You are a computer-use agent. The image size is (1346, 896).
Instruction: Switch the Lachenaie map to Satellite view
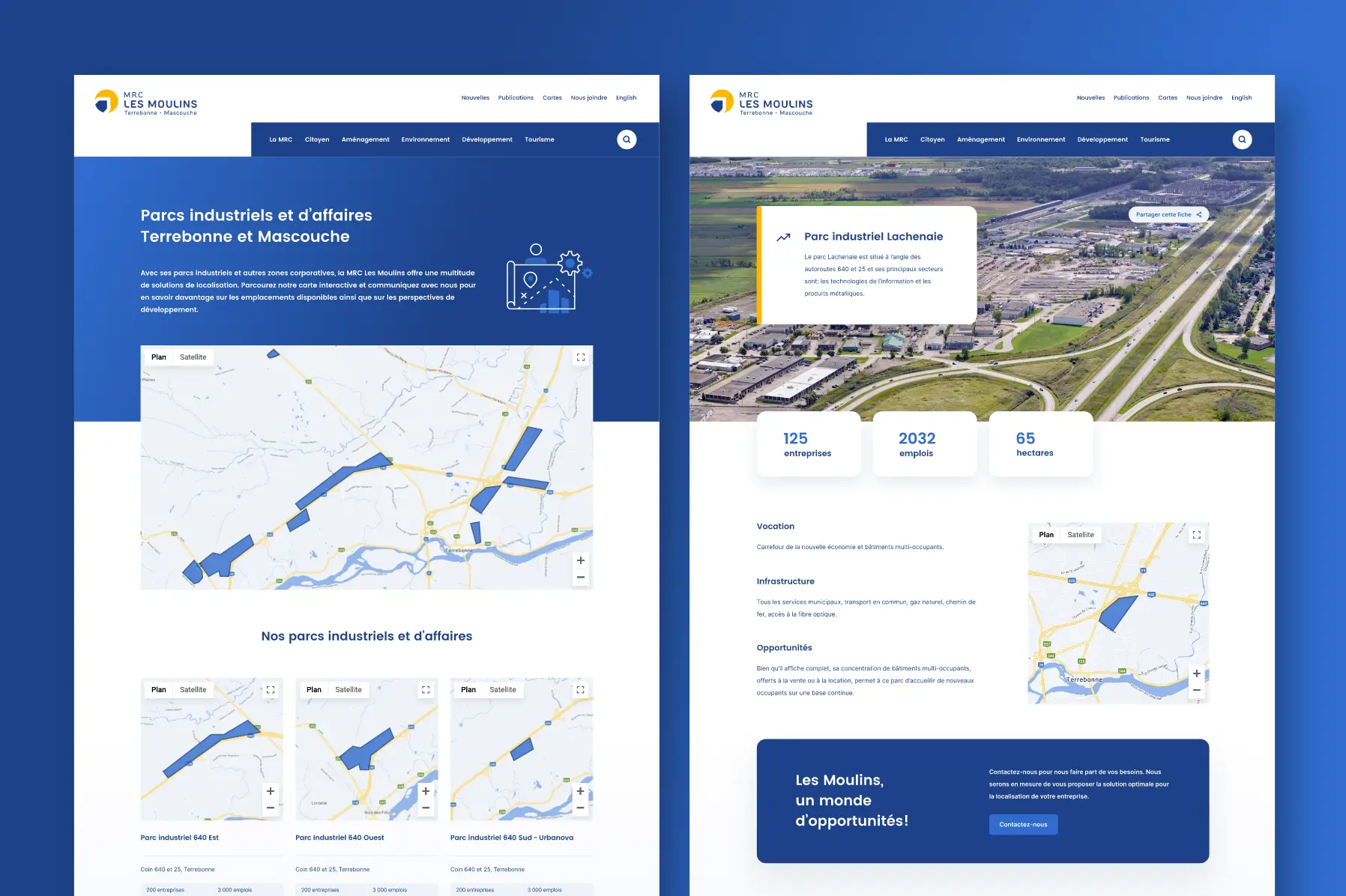pyautogui.click(x=1081, y=535)
